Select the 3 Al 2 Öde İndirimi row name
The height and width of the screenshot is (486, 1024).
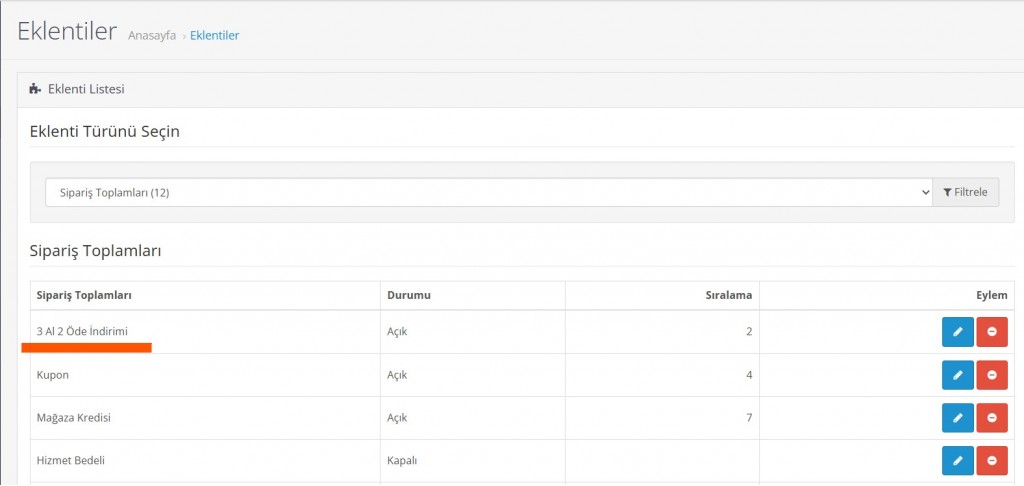tap(82, 331)
